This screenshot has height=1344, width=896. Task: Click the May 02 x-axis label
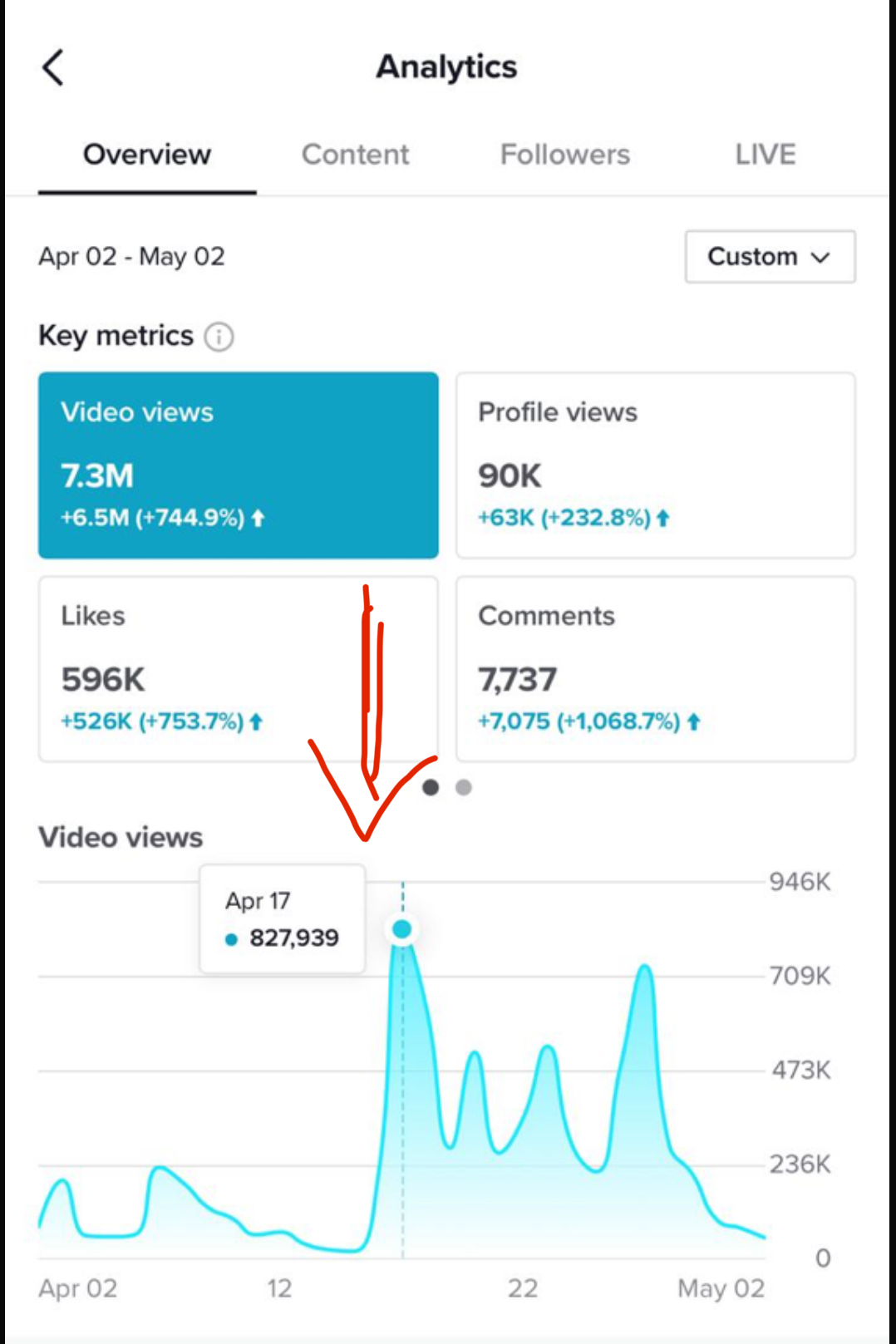[721, 1288]
